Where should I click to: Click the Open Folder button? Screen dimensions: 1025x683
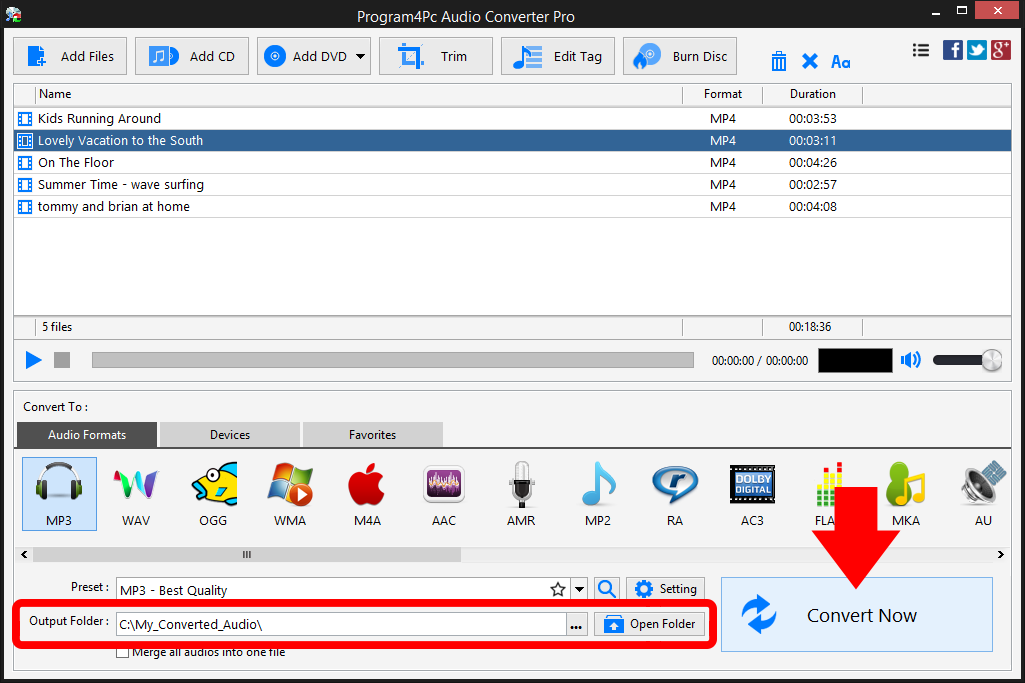(650, 623)
